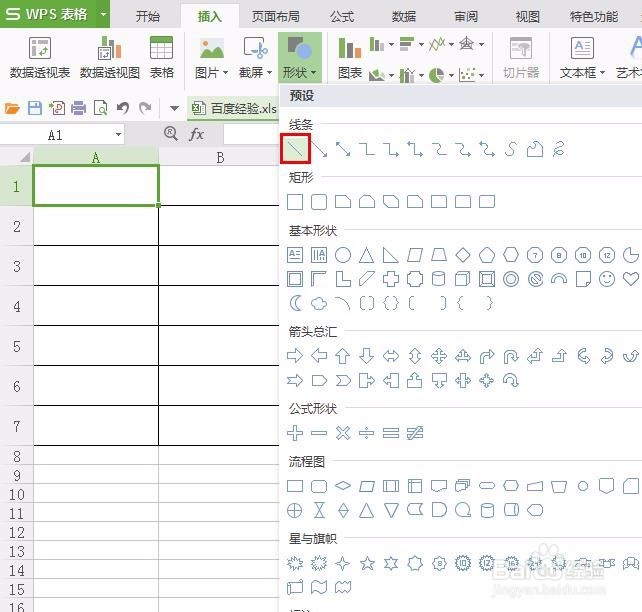Switch to the 视图 tab
642x612 pixels.
tap(527, 16)
